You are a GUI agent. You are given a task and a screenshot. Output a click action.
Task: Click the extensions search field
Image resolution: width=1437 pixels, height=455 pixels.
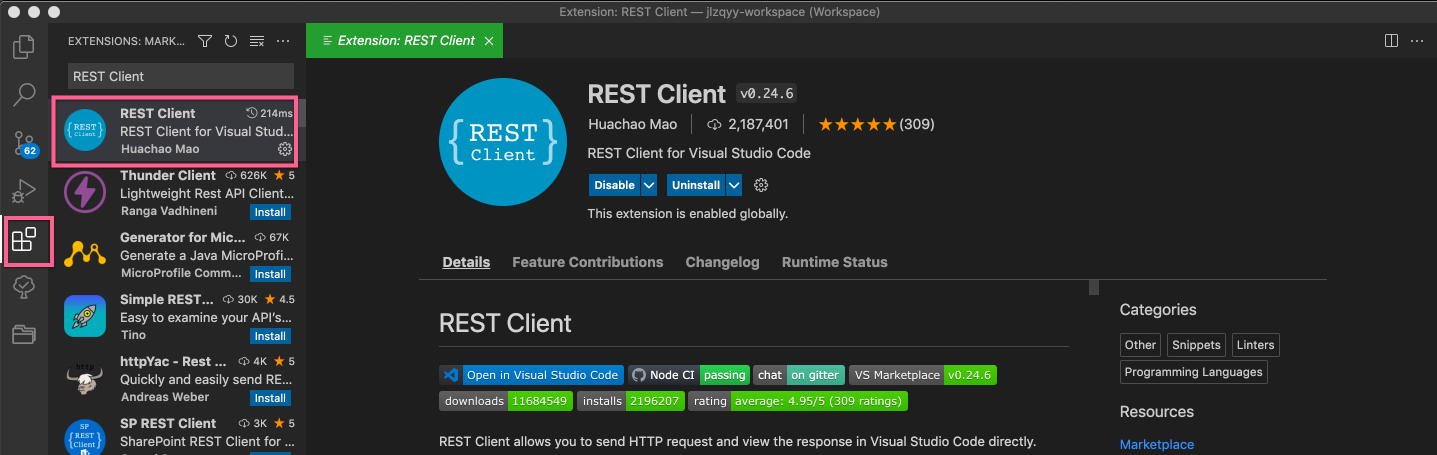click(x=180, y=76)
